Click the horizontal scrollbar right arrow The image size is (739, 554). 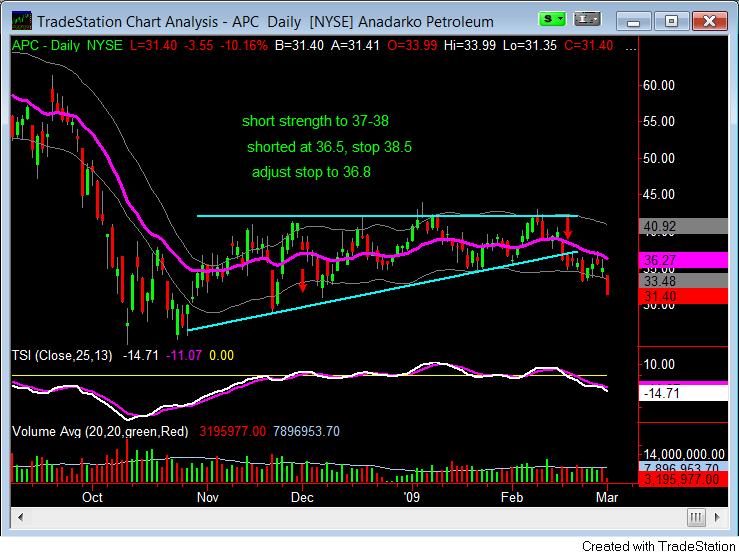click(x=717, y=517)
